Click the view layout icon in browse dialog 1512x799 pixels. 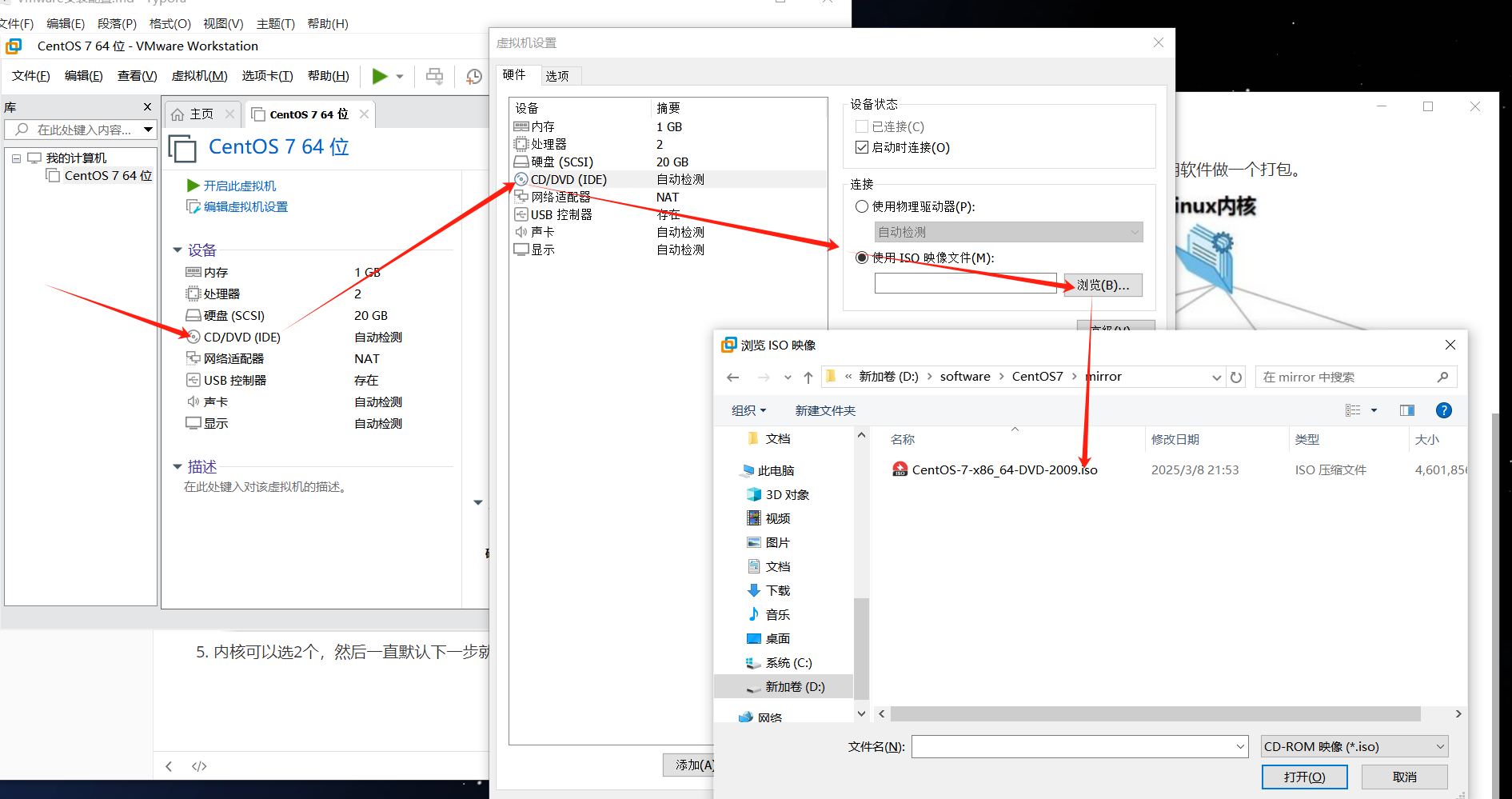coord(1353,410)
